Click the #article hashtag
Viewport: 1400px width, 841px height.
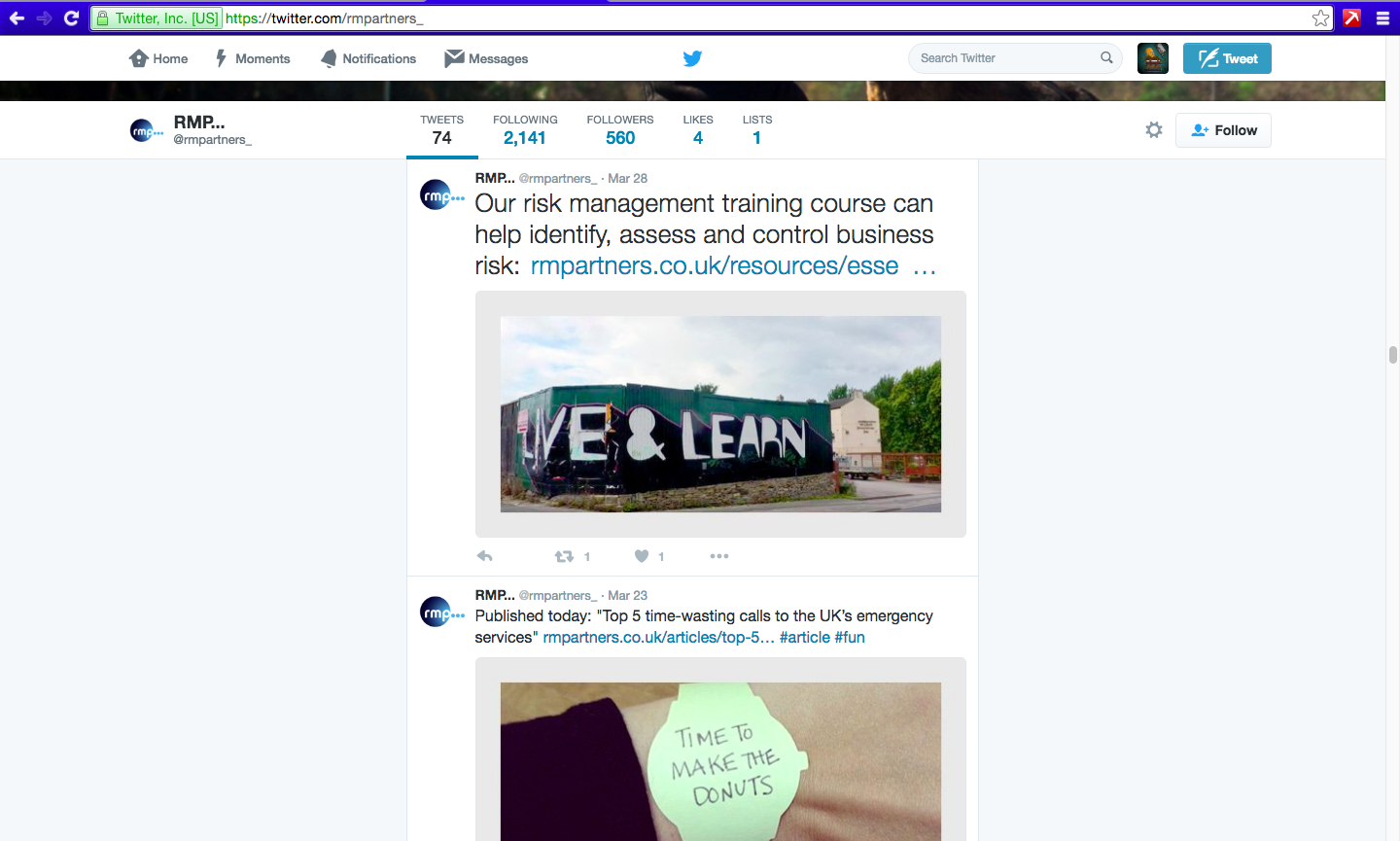click(805, 637)
